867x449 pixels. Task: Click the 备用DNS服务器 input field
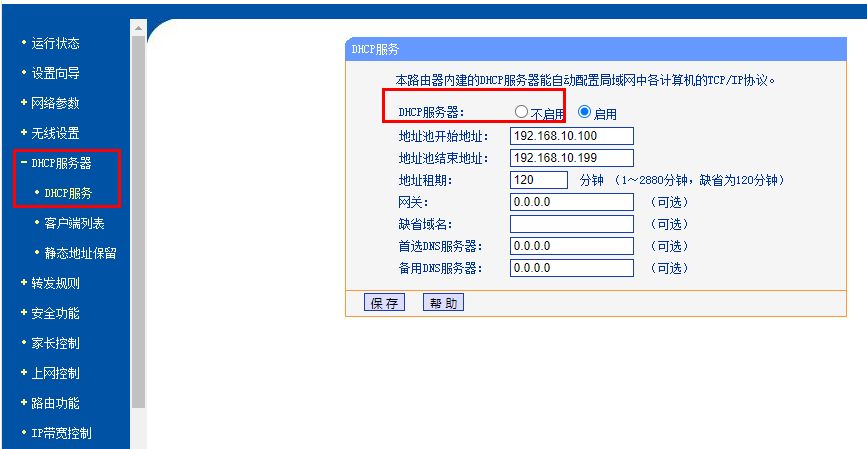point(572,268)
